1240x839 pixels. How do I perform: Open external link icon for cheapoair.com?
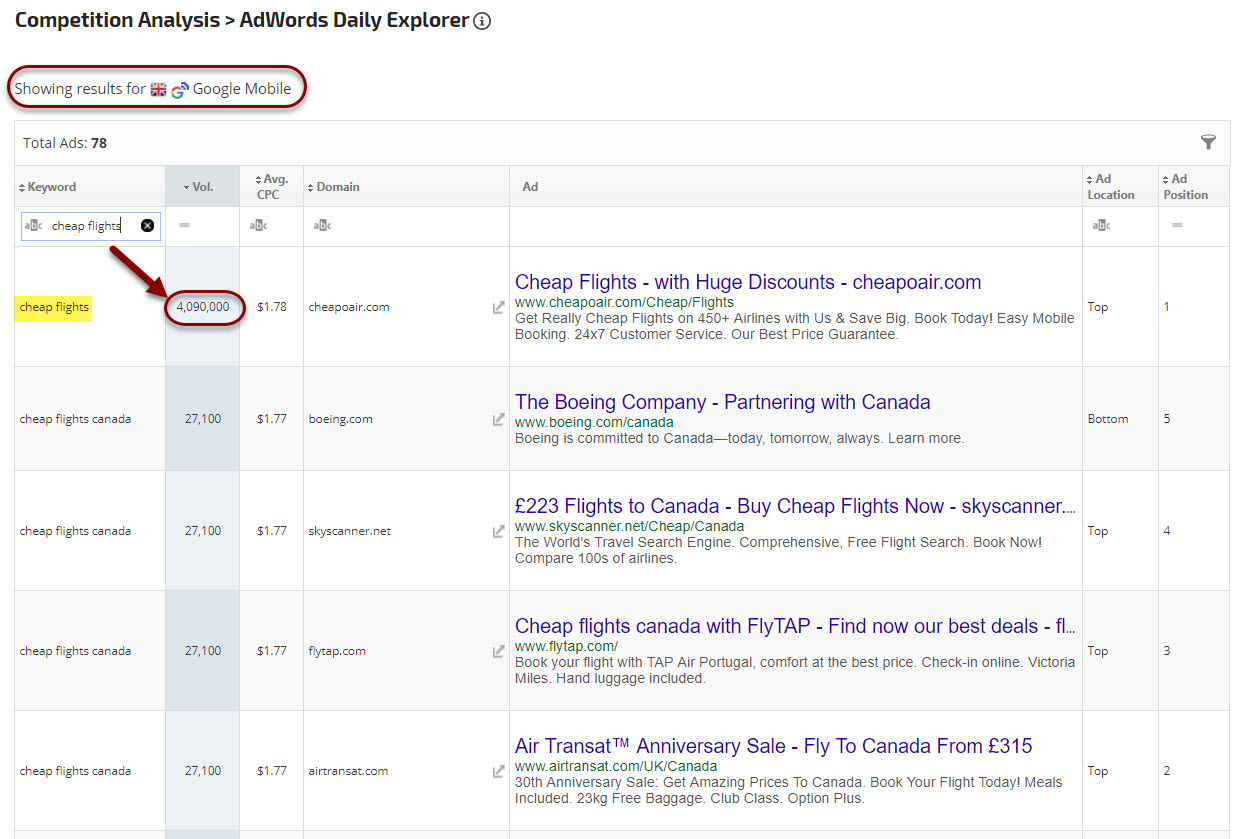tap(498, 307)
